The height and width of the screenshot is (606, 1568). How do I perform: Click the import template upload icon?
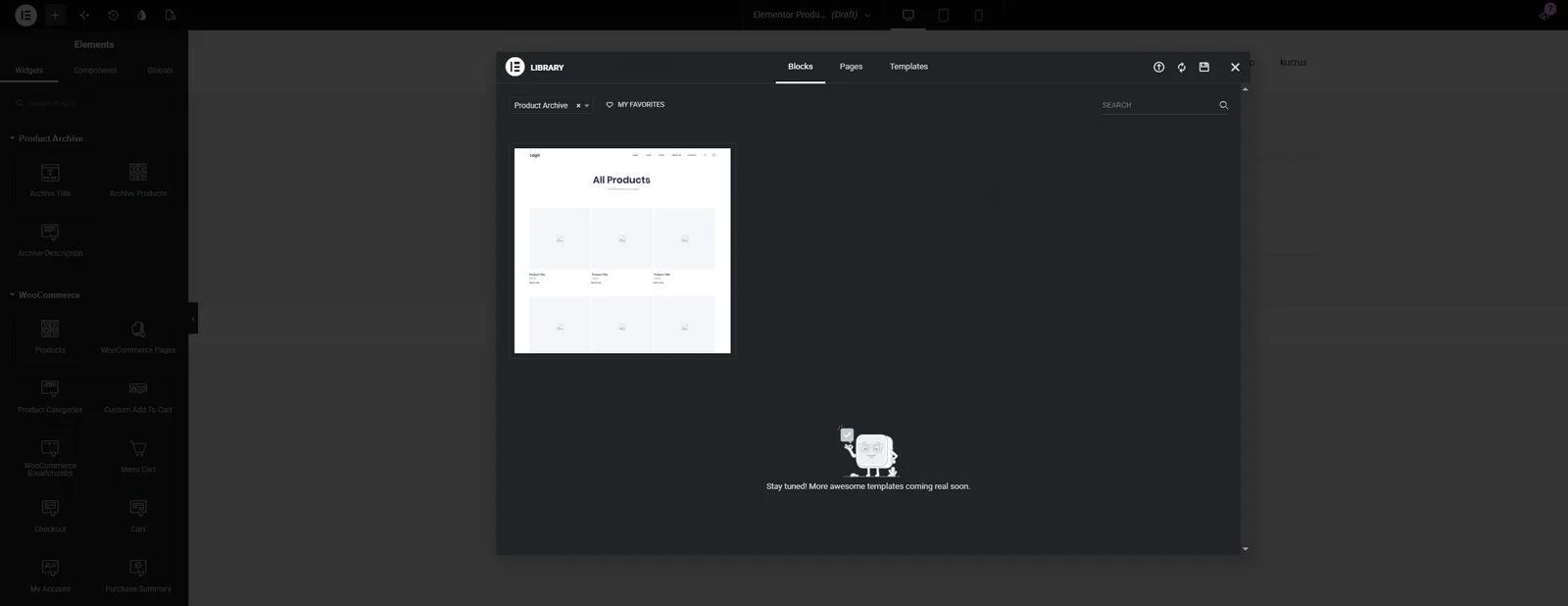1158,67
